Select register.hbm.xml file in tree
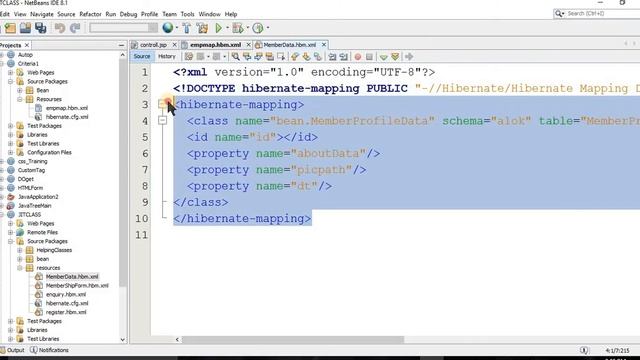 tap(66, 312)
